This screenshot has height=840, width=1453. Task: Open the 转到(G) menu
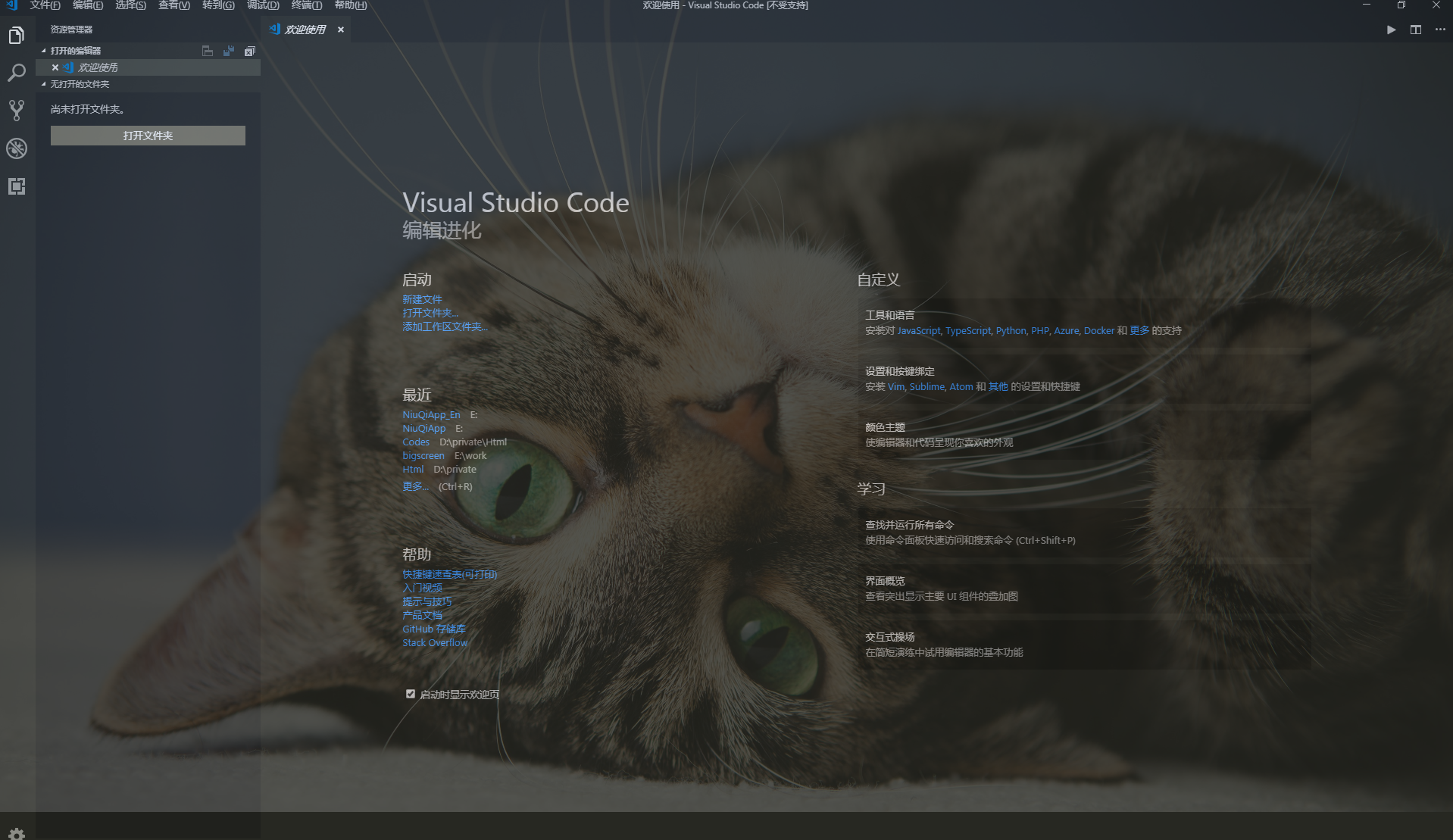[x=218, y=5]
